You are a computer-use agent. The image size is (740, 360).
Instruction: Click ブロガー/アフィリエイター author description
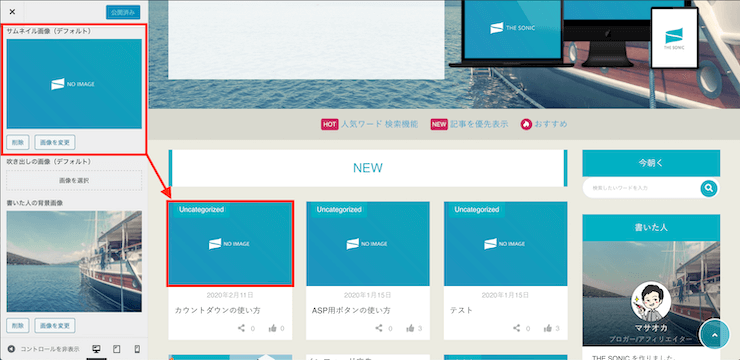click(650, 339)
